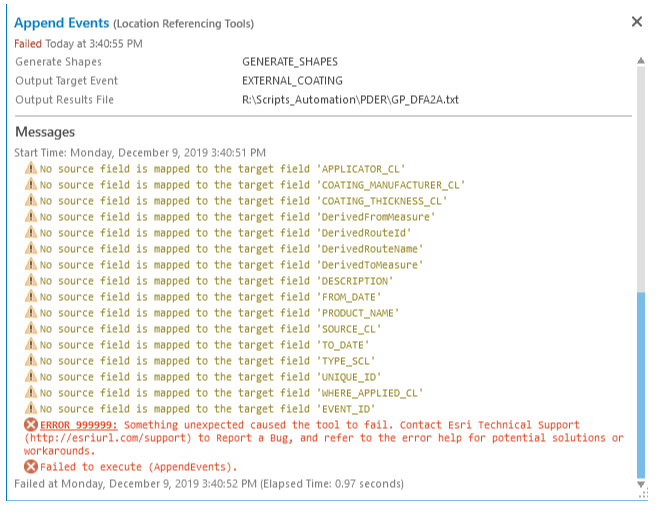Screen dimensions: 669x517
Task: Click the GENERATE_SHAPES parameter value
Action: [x=290, y=62]
